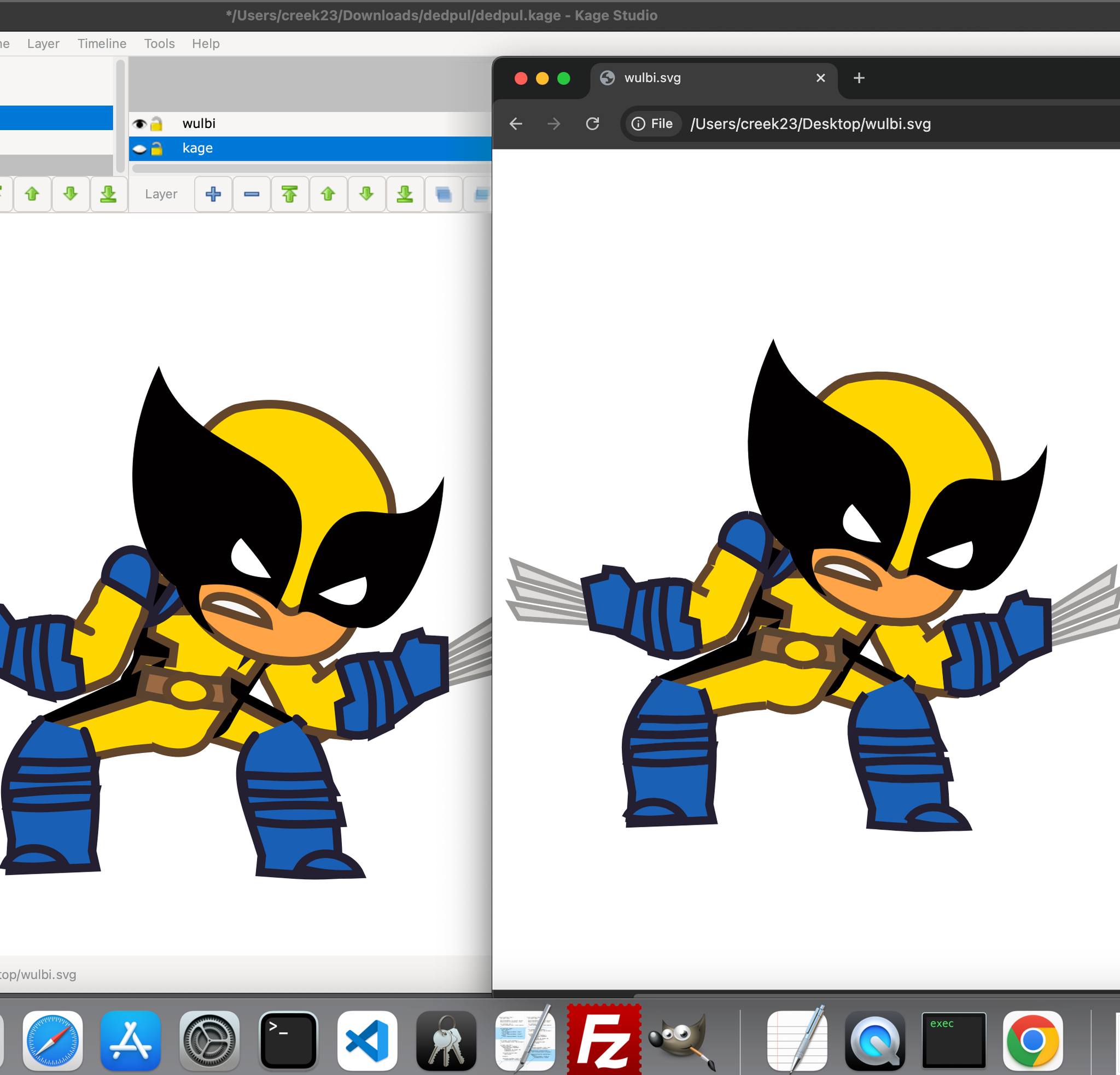Open Safari from the Dock
The height and width of the screenshot is (1075, 1120).
tap(52, 1041)
